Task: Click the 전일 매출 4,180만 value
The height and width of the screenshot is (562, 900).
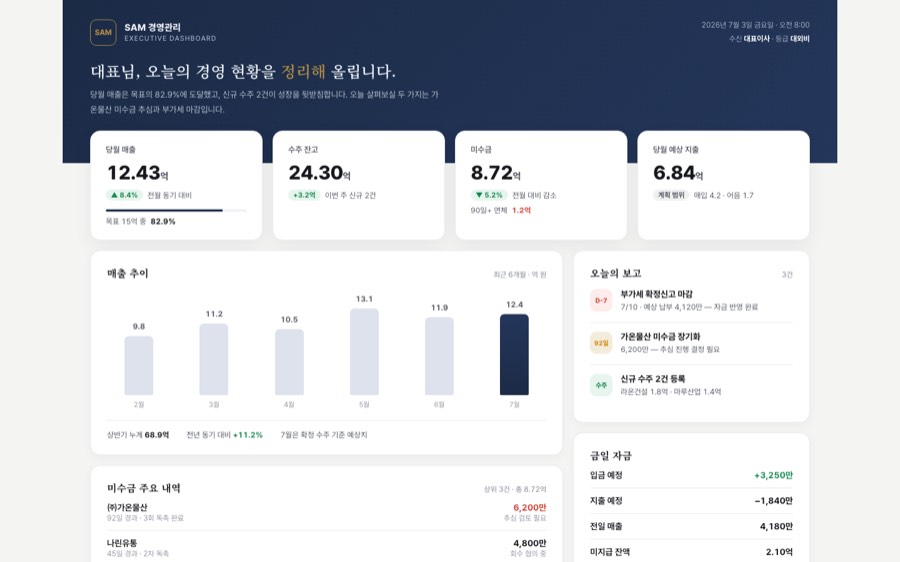Action: point(776,526)
